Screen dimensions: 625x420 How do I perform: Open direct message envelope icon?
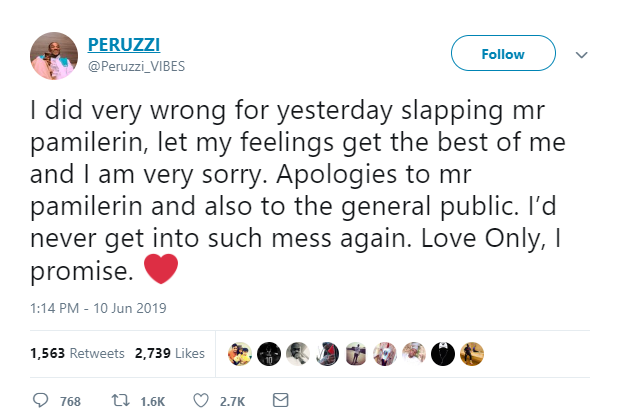[x=280, y=400]
